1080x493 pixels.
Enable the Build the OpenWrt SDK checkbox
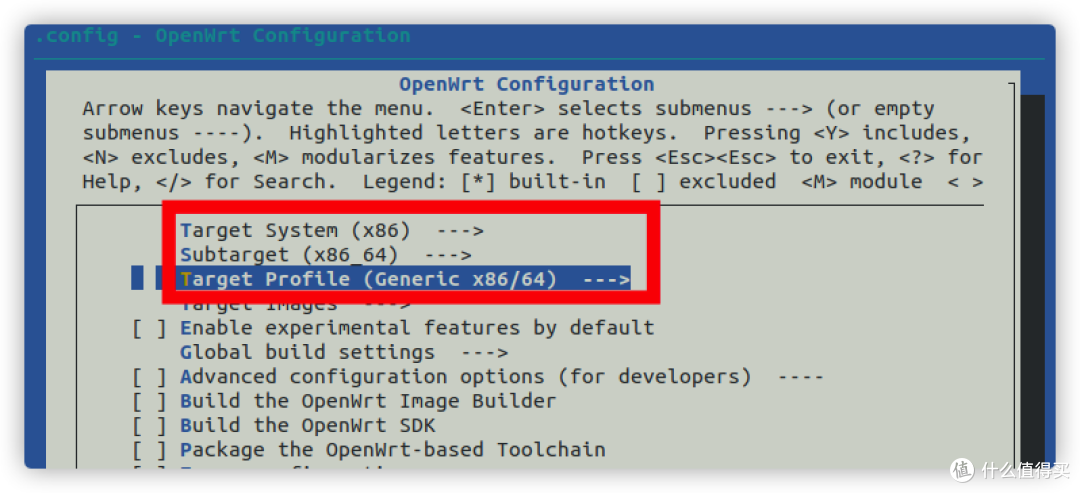point(149,426)
